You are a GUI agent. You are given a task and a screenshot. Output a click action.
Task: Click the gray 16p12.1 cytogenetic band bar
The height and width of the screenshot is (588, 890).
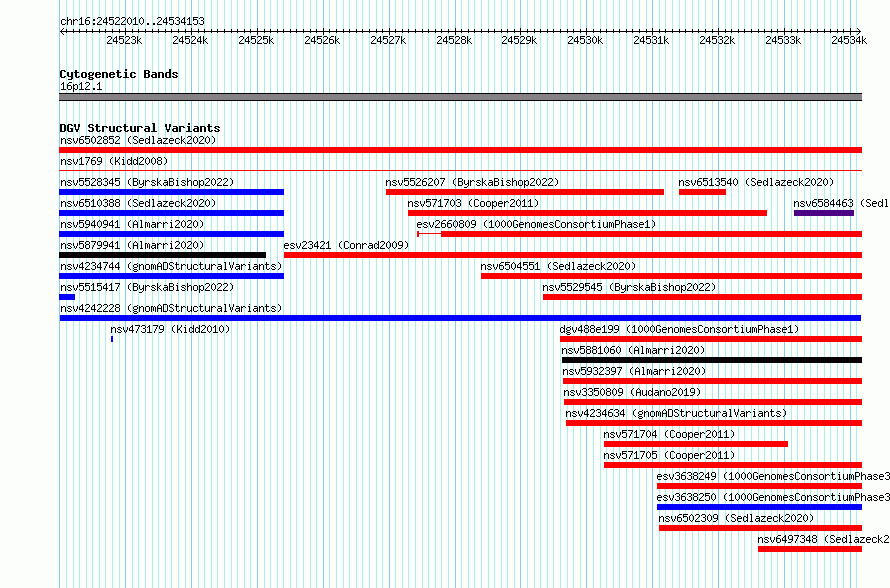pyautogui.click(x=460, y=97)
